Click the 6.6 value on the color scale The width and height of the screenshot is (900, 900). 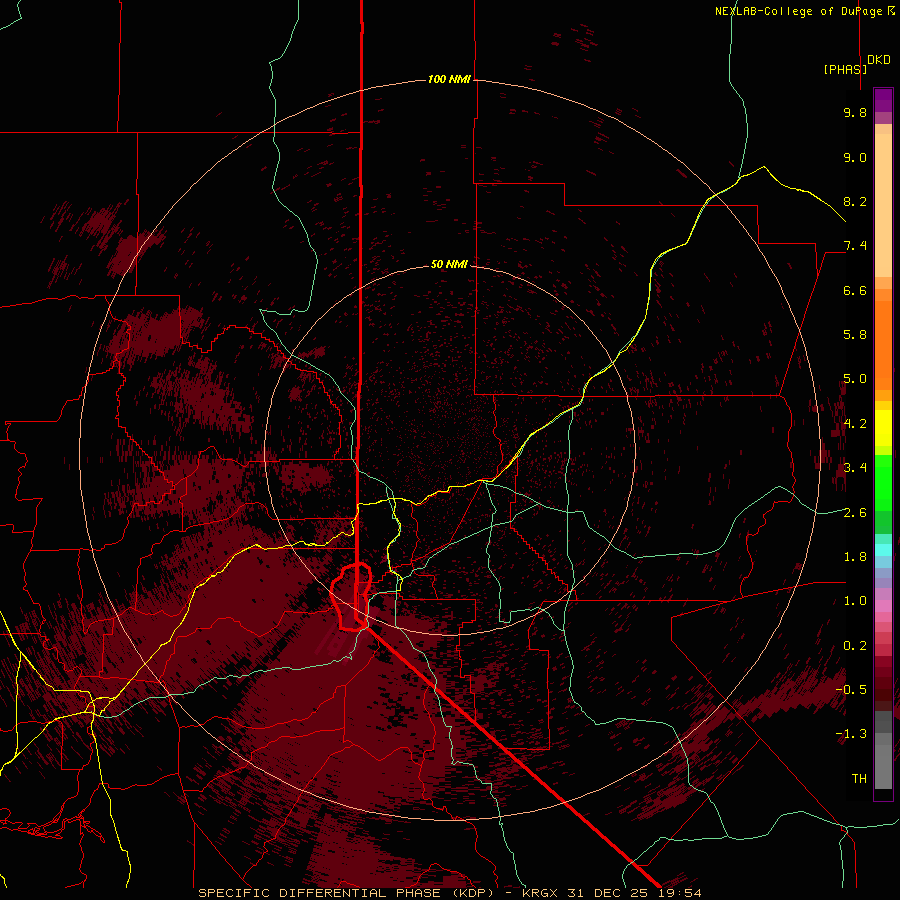[x=855, y=290]
